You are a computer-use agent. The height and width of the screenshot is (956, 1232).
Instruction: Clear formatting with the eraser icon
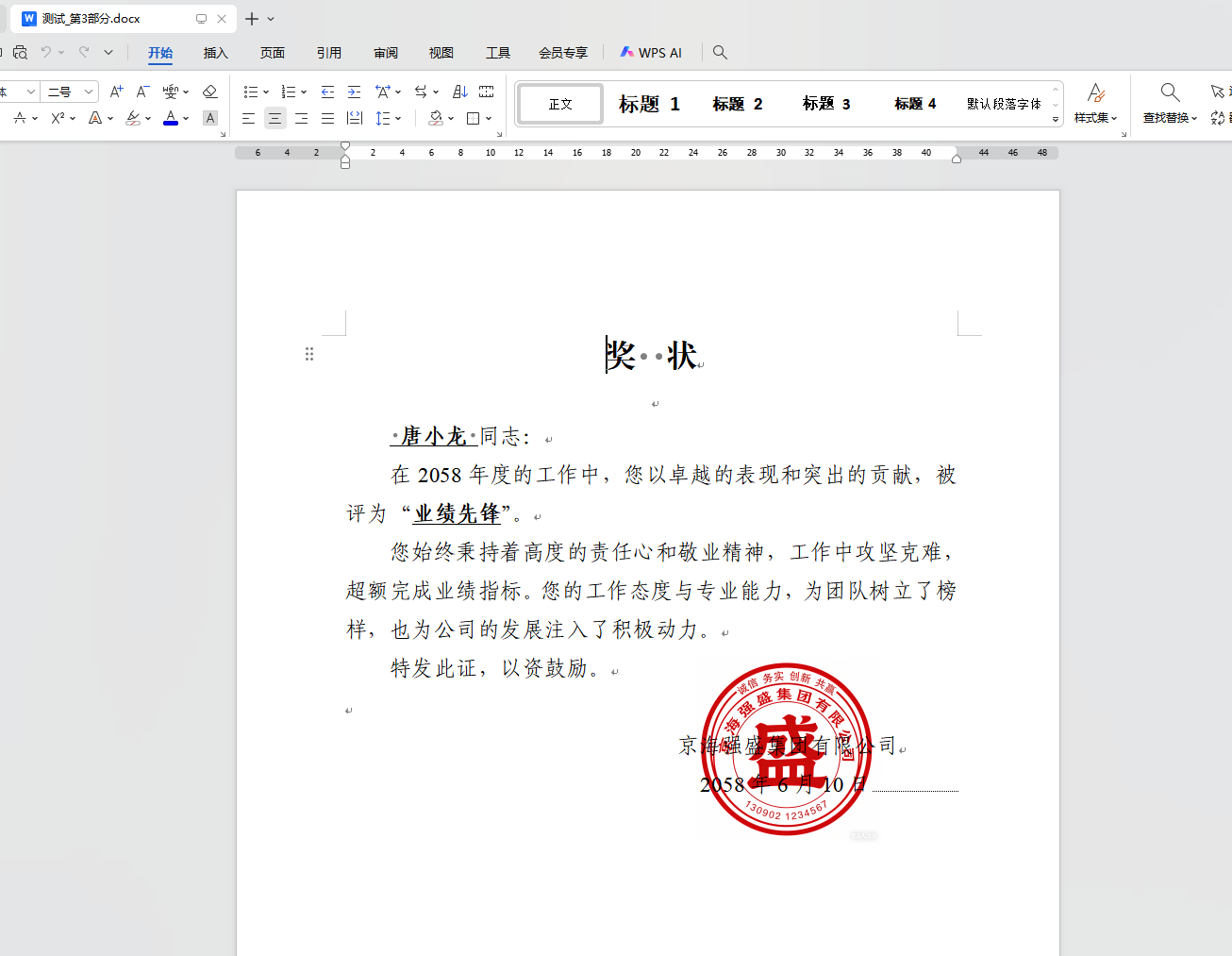click(x=210, y=92)
